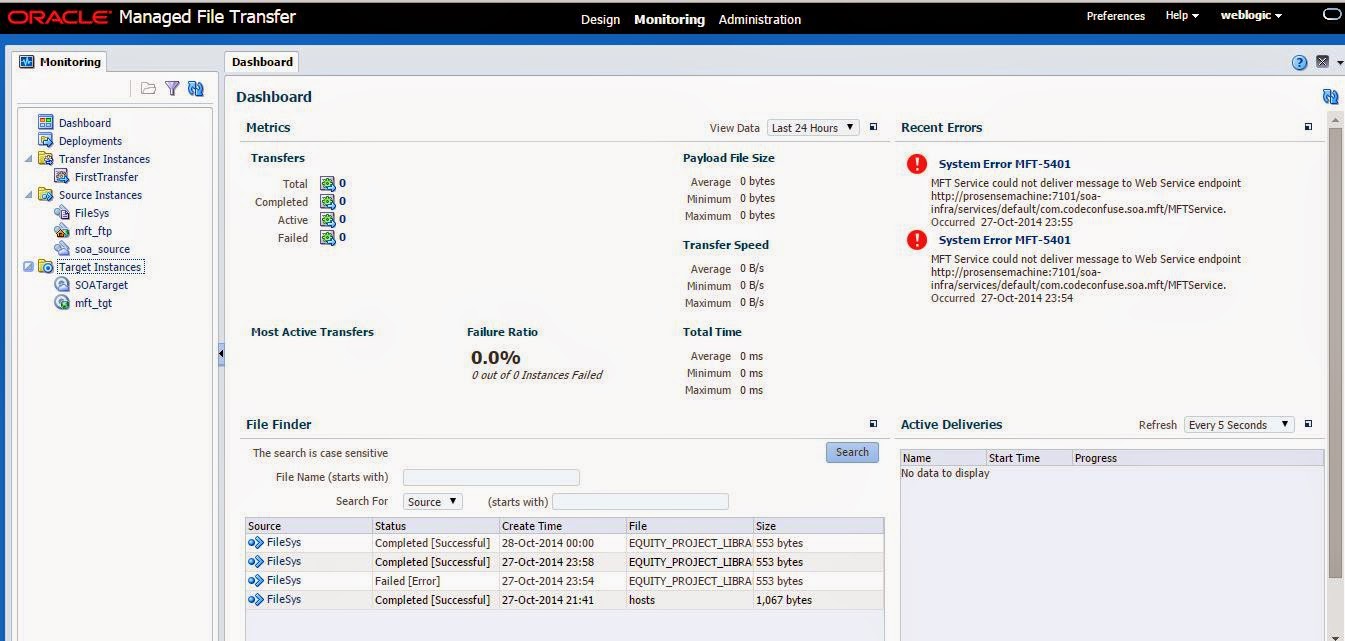Maximize the File Finder panel
The width and height of the screenshot is (1345, 641).
[873, 424]
